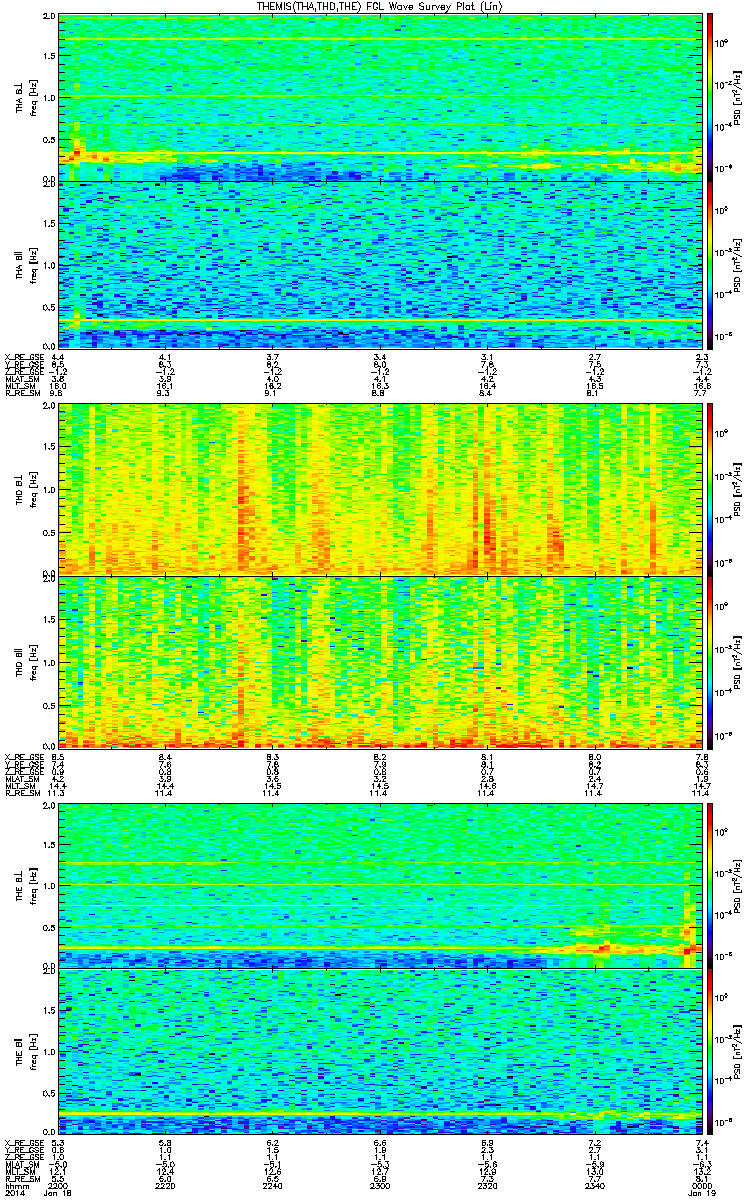Image resolution: width=750 pixels, height=1200 pixels.
Task: Click the PSD color bar beside THE B-perpendicular
Action: coord(712,885)
